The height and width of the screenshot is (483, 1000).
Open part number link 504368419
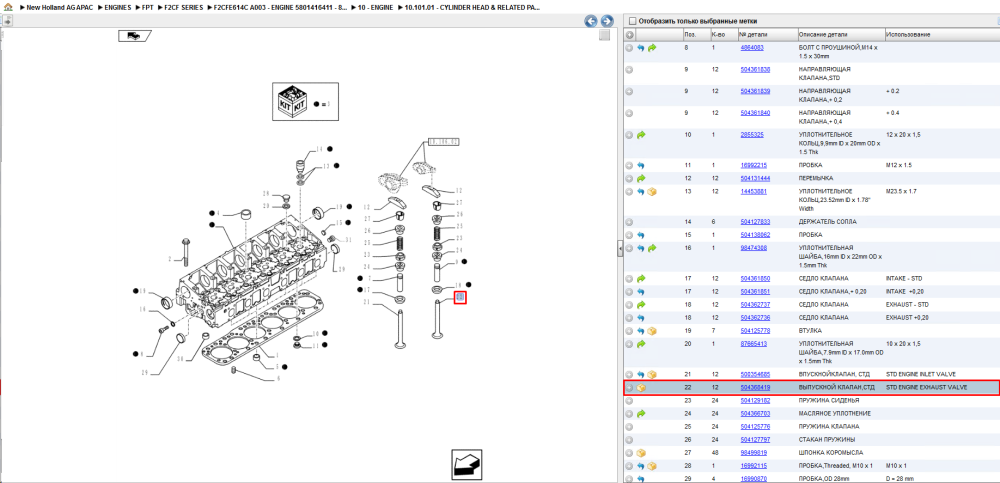point(755,387)
